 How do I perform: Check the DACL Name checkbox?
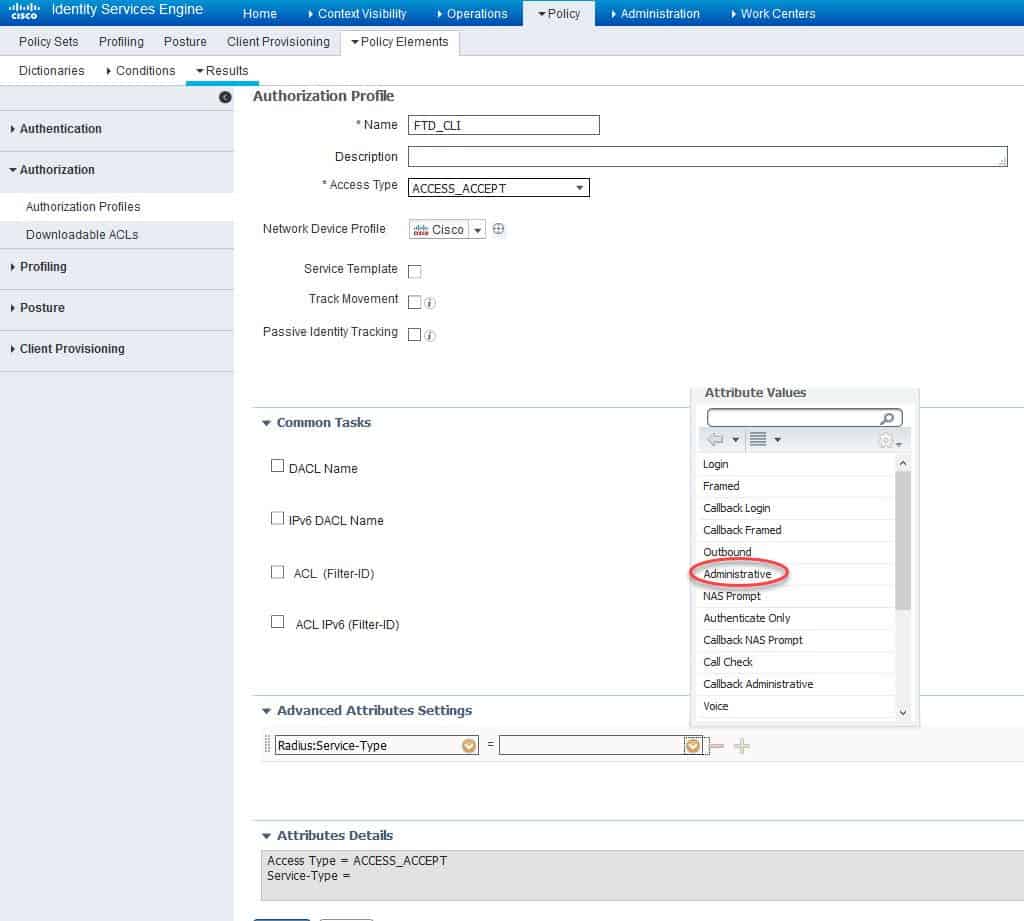point(278,466)
